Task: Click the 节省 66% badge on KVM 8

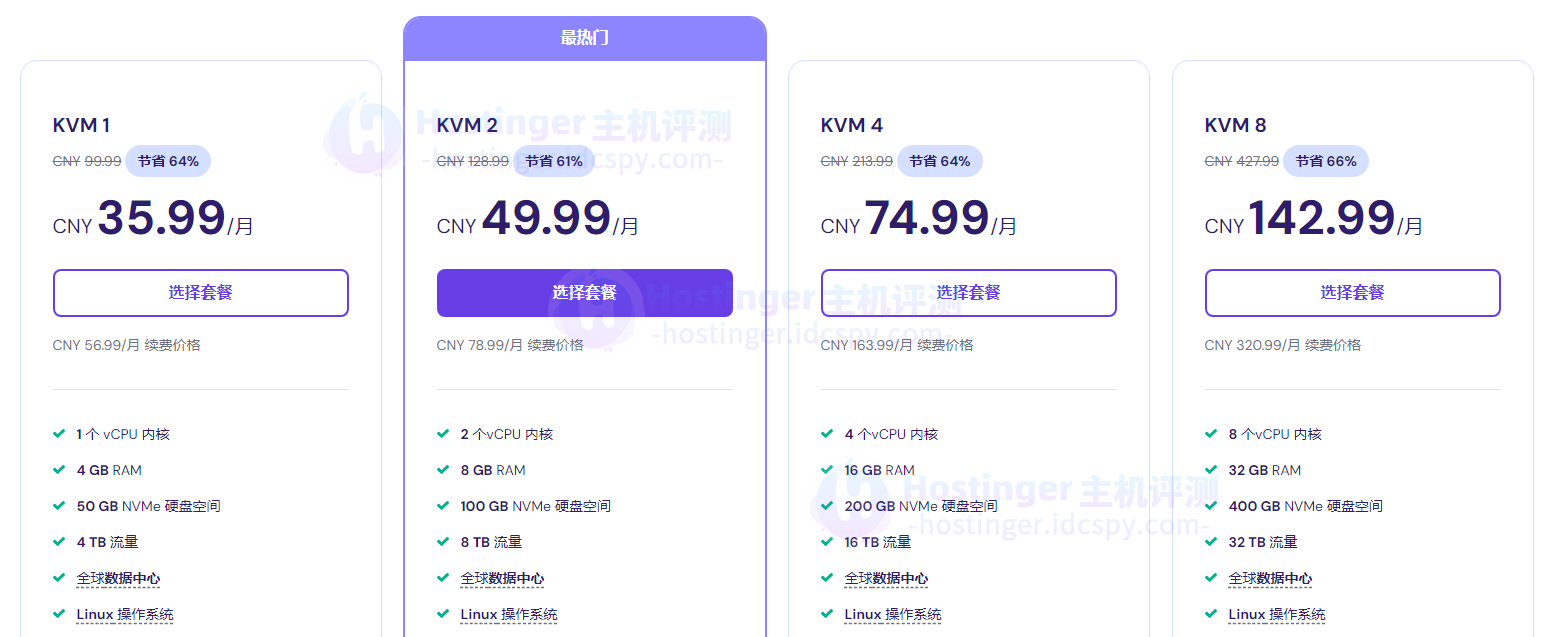Action: (1326, 160)
